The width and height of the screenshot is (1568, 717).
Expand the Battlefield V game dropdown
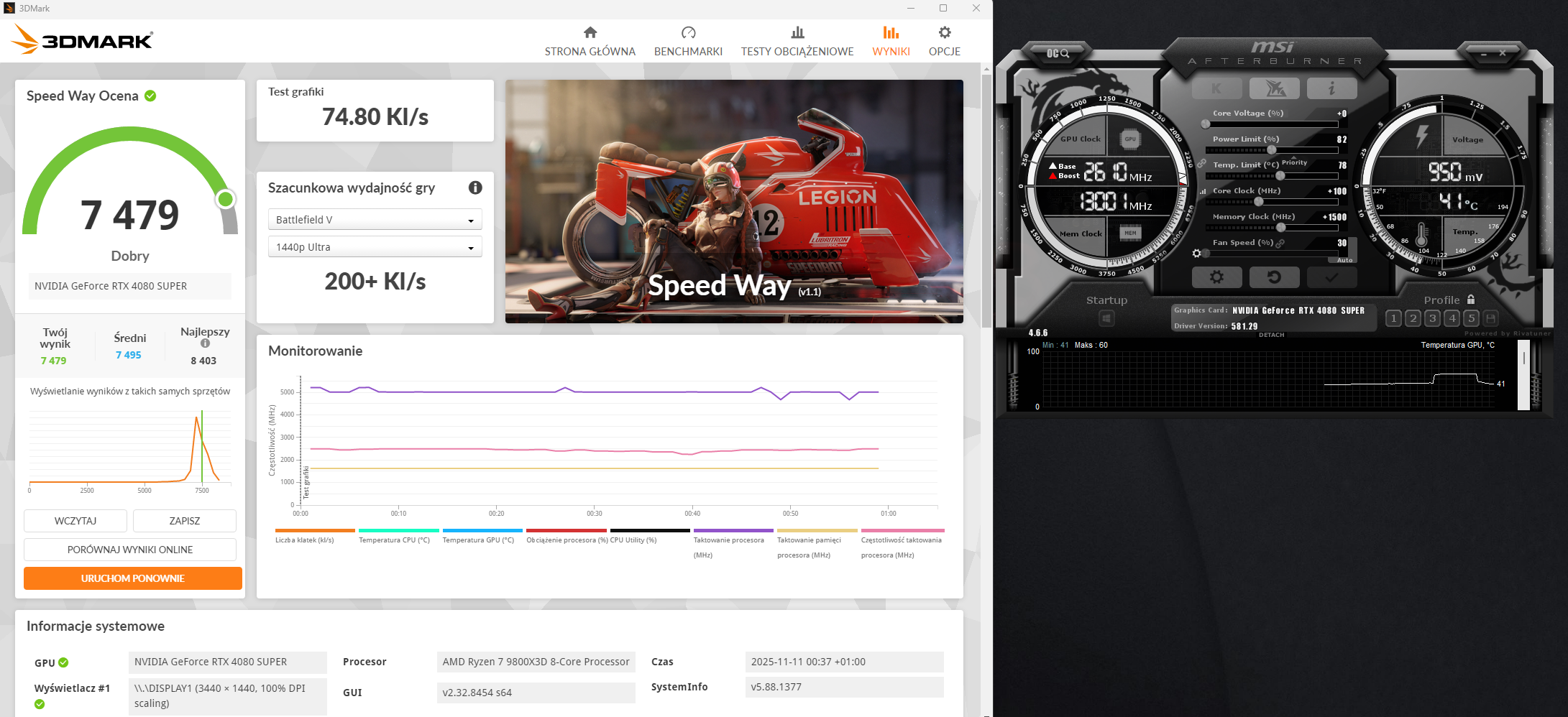pyautogui.click(x=375, y=219)
